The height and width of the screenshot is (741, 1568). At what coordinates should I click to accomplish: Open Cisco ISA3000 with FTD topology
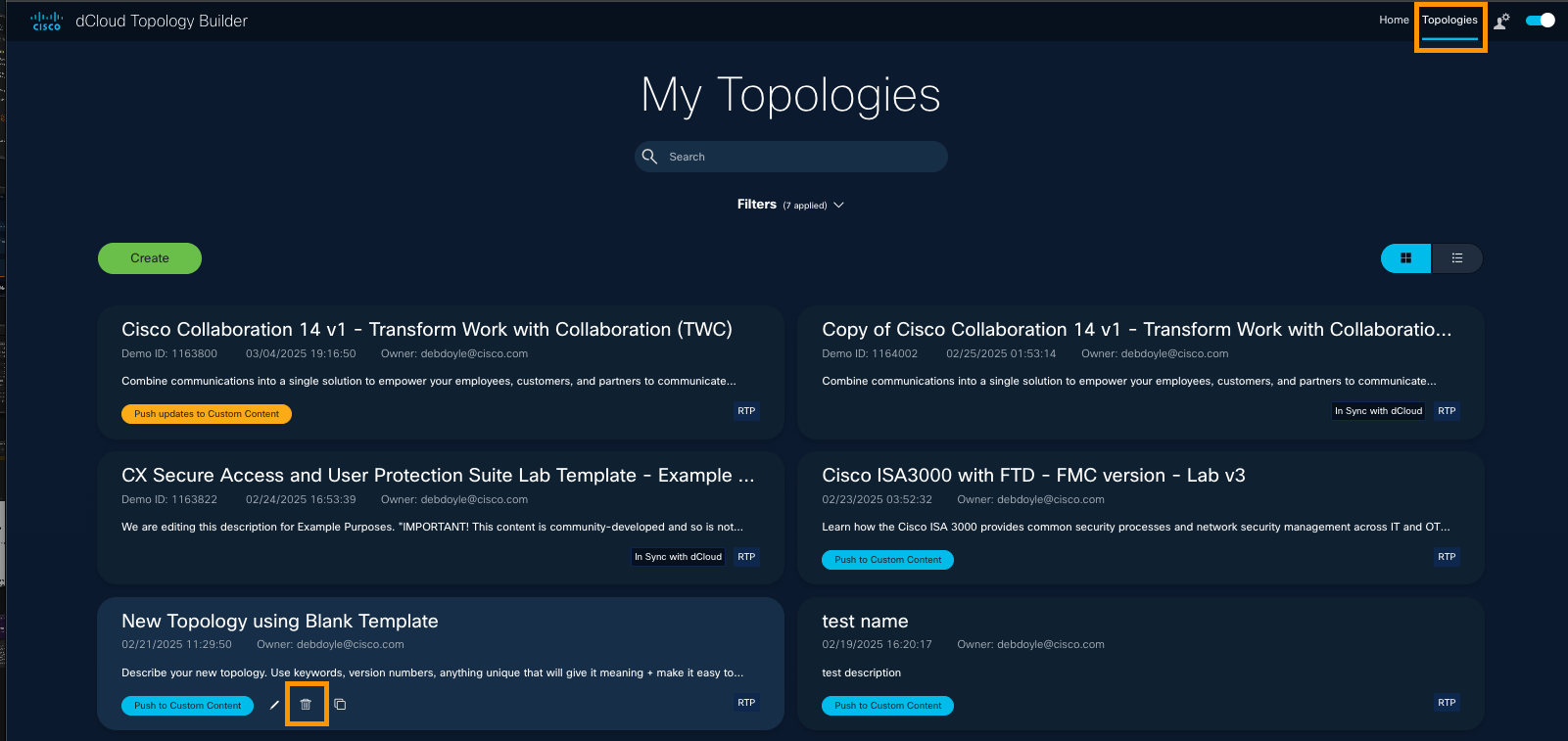point(1033,476)
